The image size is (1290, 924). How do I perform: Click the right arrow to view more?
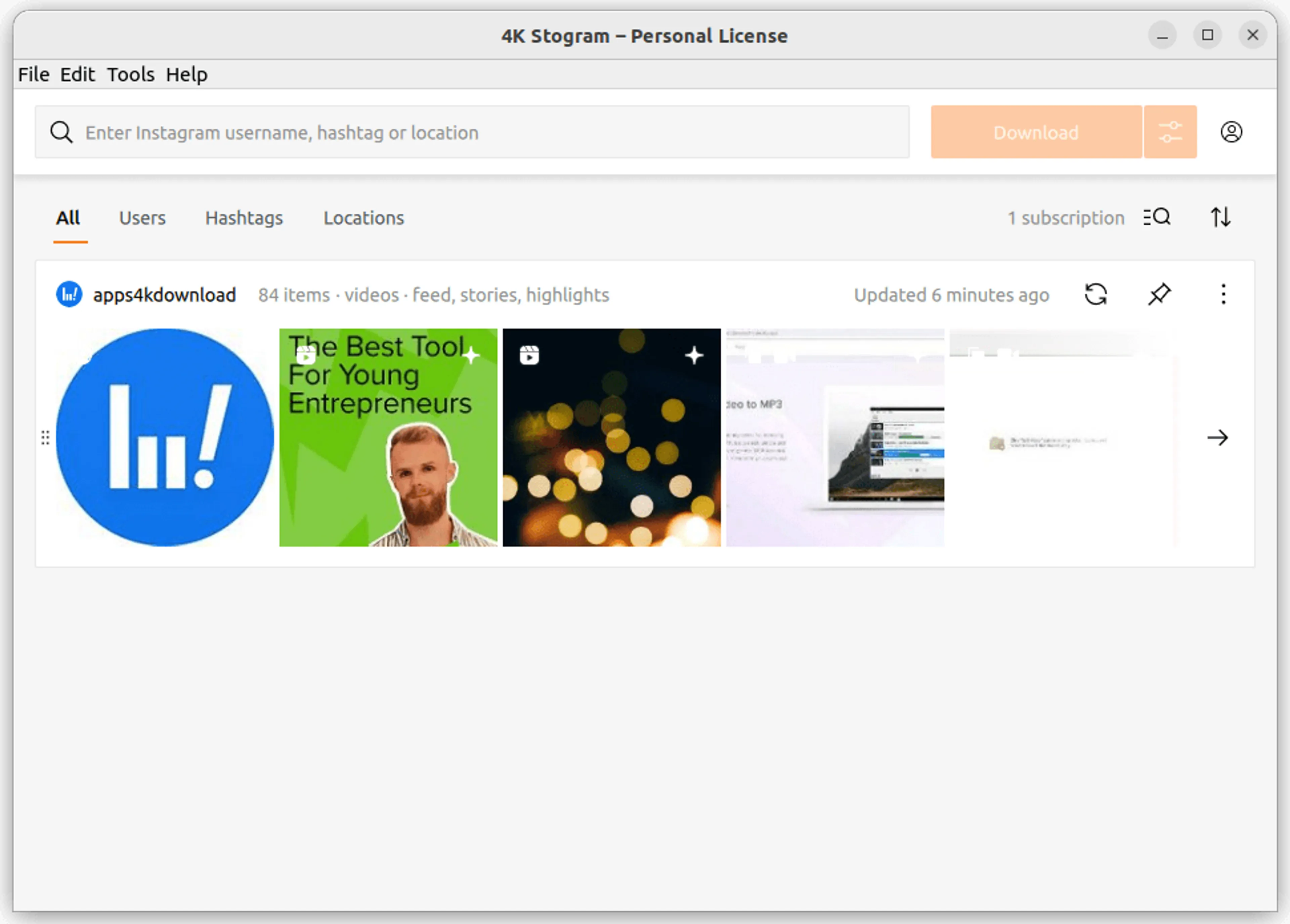click(1217, 437)
